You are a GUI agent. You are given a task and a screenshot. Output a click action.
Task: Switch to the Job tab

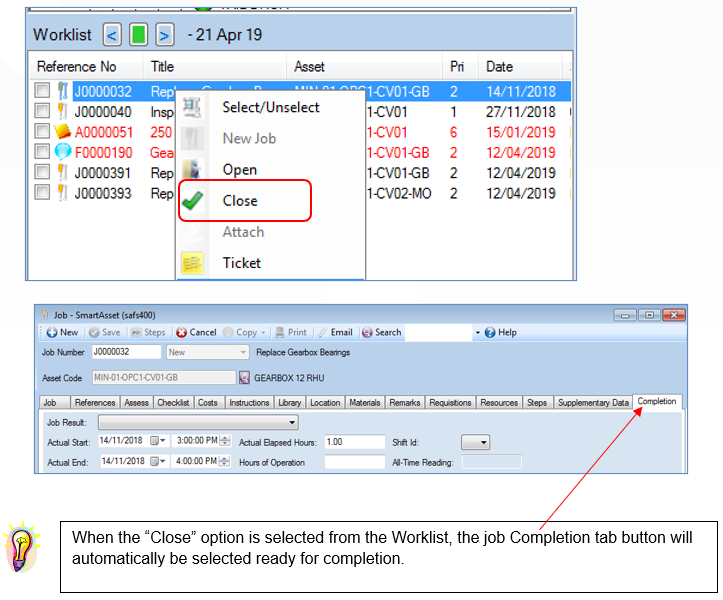tap(54, 403)
